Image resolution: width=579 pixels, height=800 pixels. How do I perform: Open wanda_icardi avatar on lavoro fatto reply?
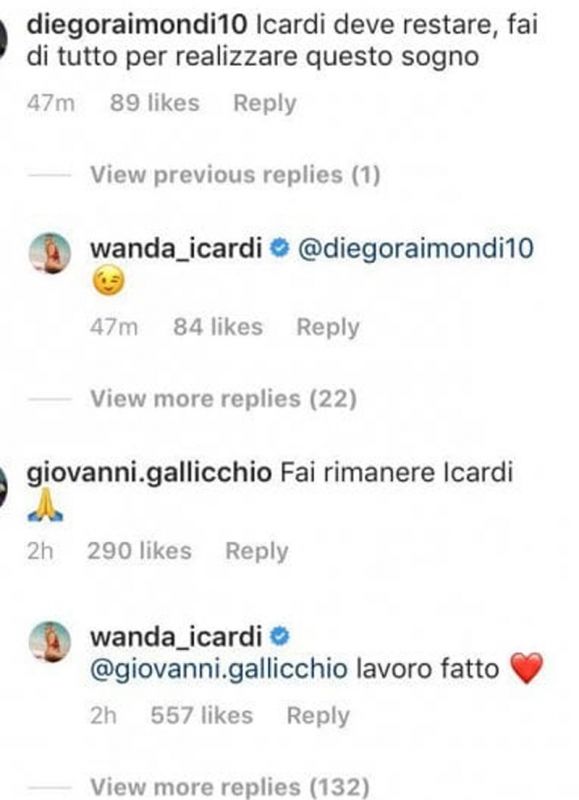(49, 641)
